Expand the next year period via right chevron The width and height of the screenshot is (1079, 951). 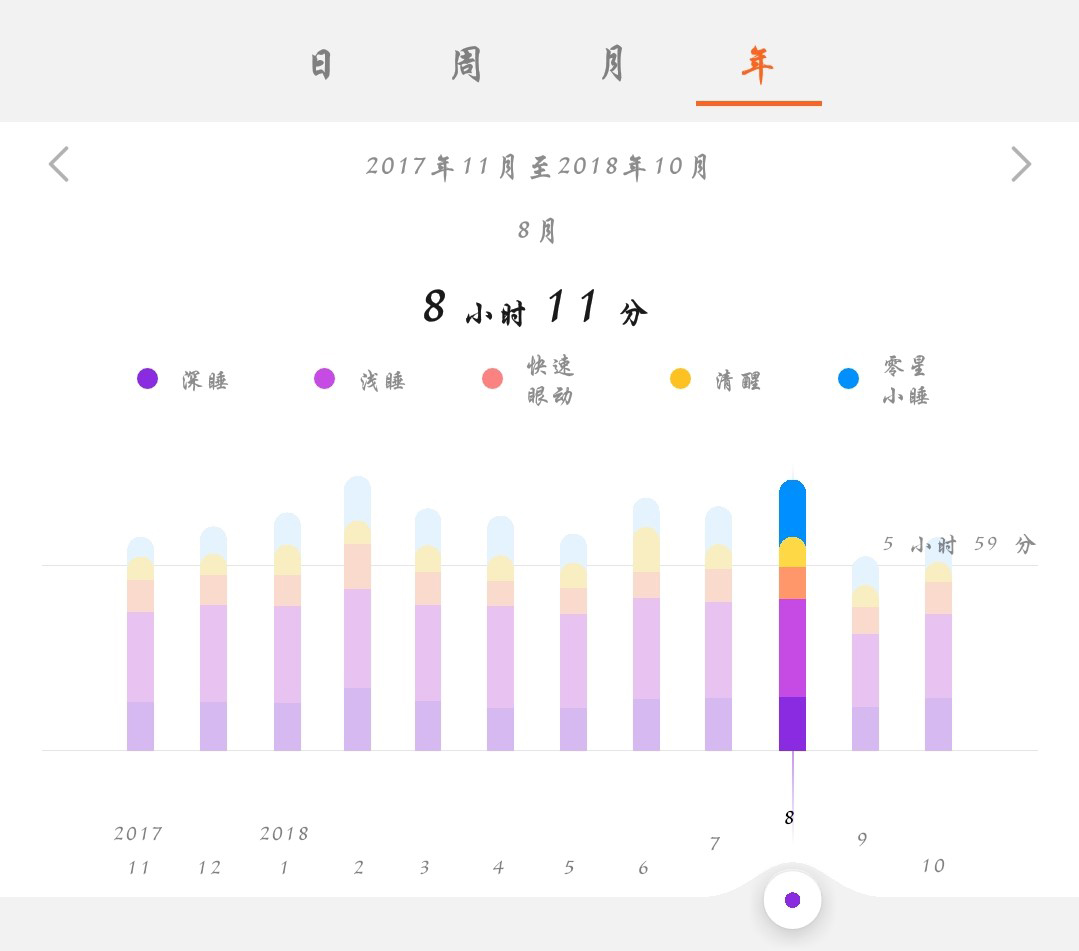pyautogui.click(x=1021, y=163)
